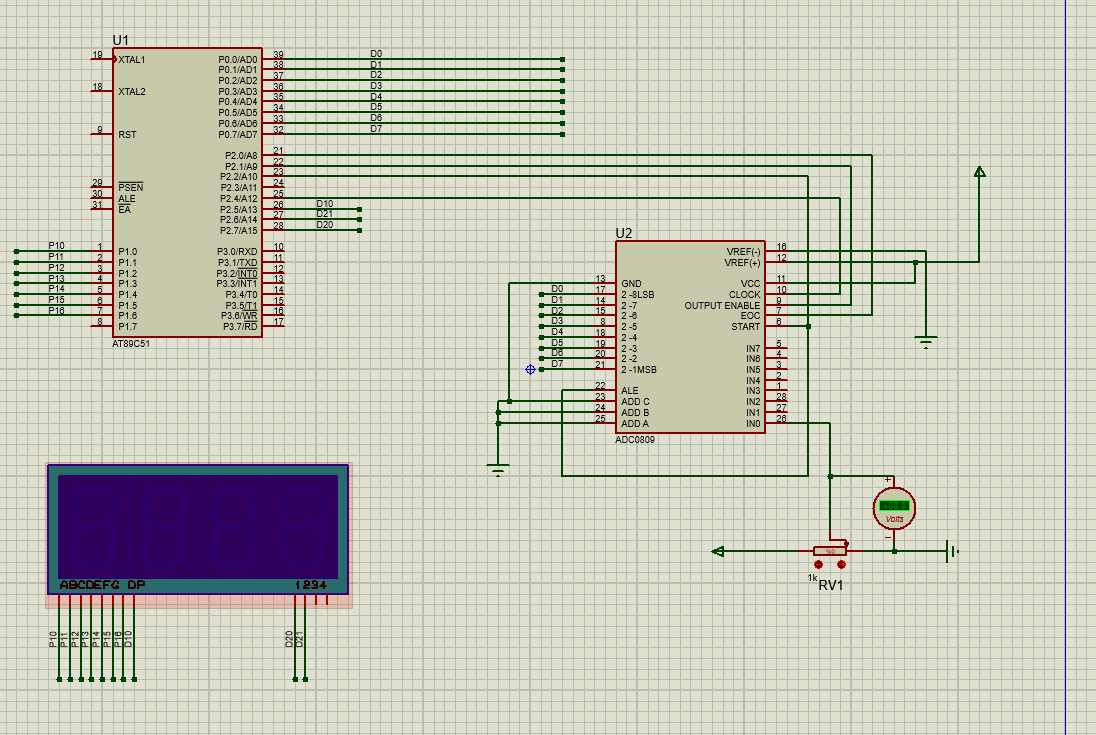1096x735 pixels.
Task: Click the RV1 reference label
Action: 830,585
